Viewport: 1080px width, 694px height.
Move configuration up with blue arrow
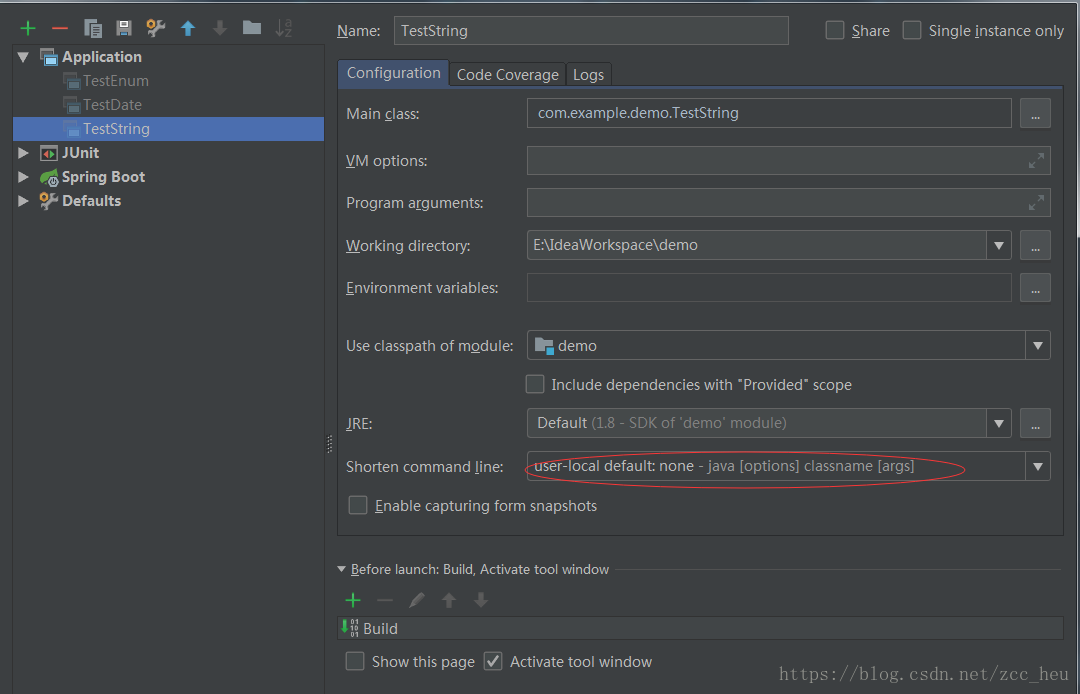point(188,28)
